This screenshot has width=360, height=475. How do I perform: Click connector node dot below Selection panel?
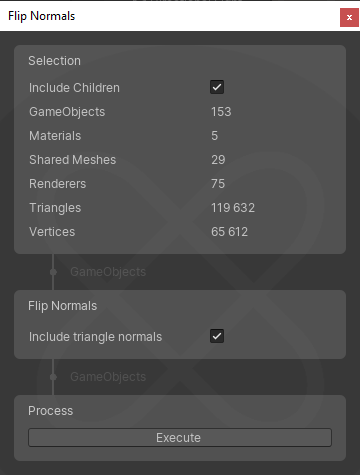click(53, 272)
